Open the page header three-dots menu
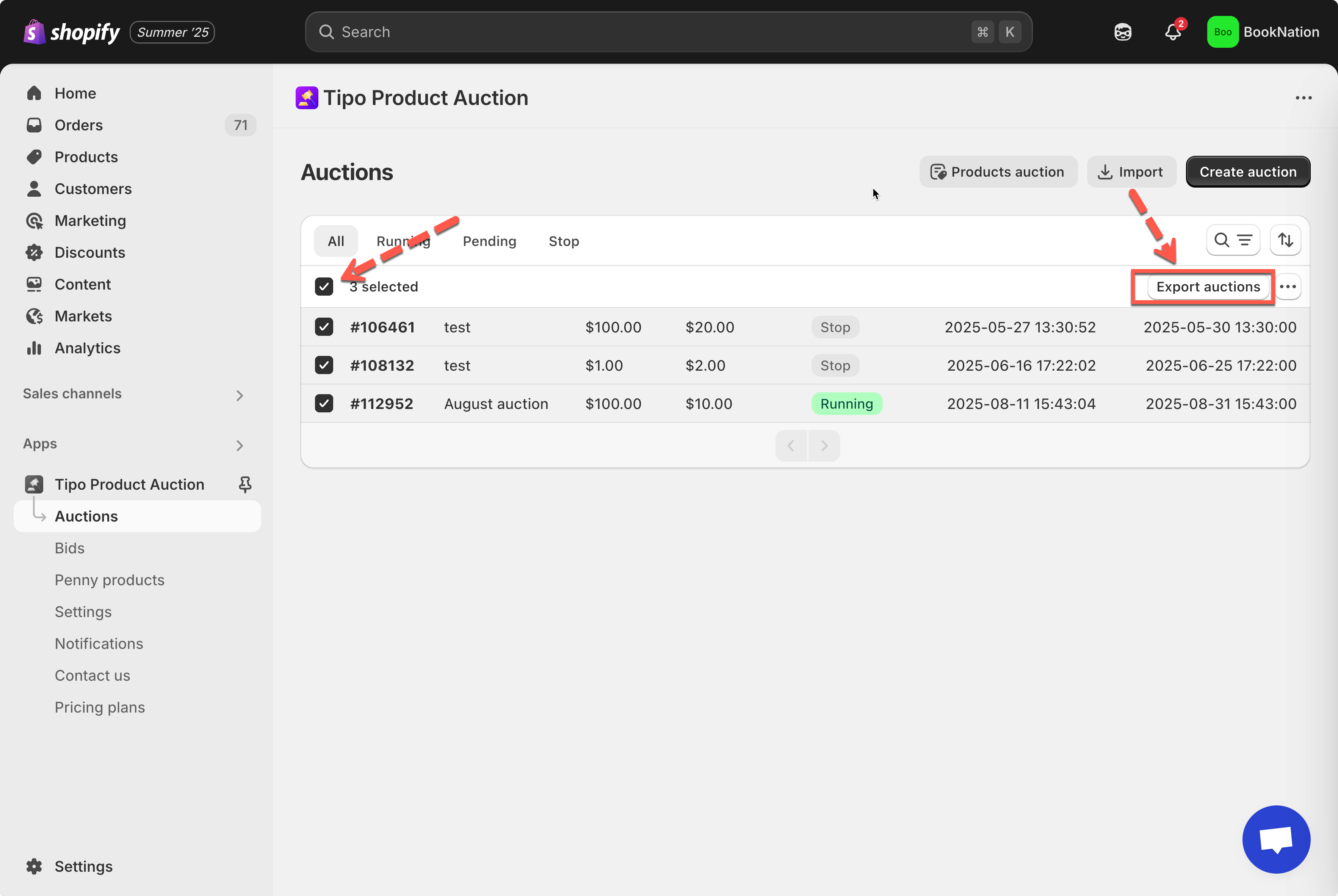1338x896 pixels. click(x=1303, y=98)
